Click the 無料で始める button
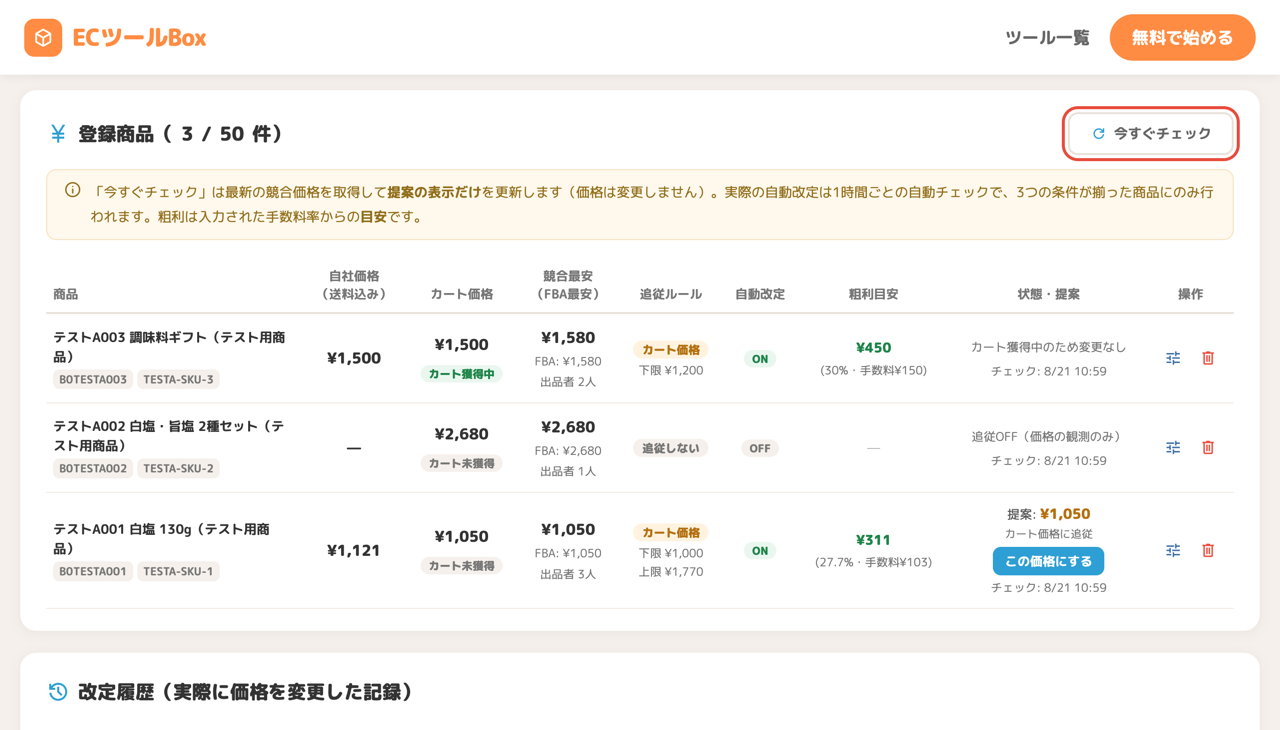The width and height of the screenshot is (1280, 730). pyautogui.click(x=1182, y=38)
